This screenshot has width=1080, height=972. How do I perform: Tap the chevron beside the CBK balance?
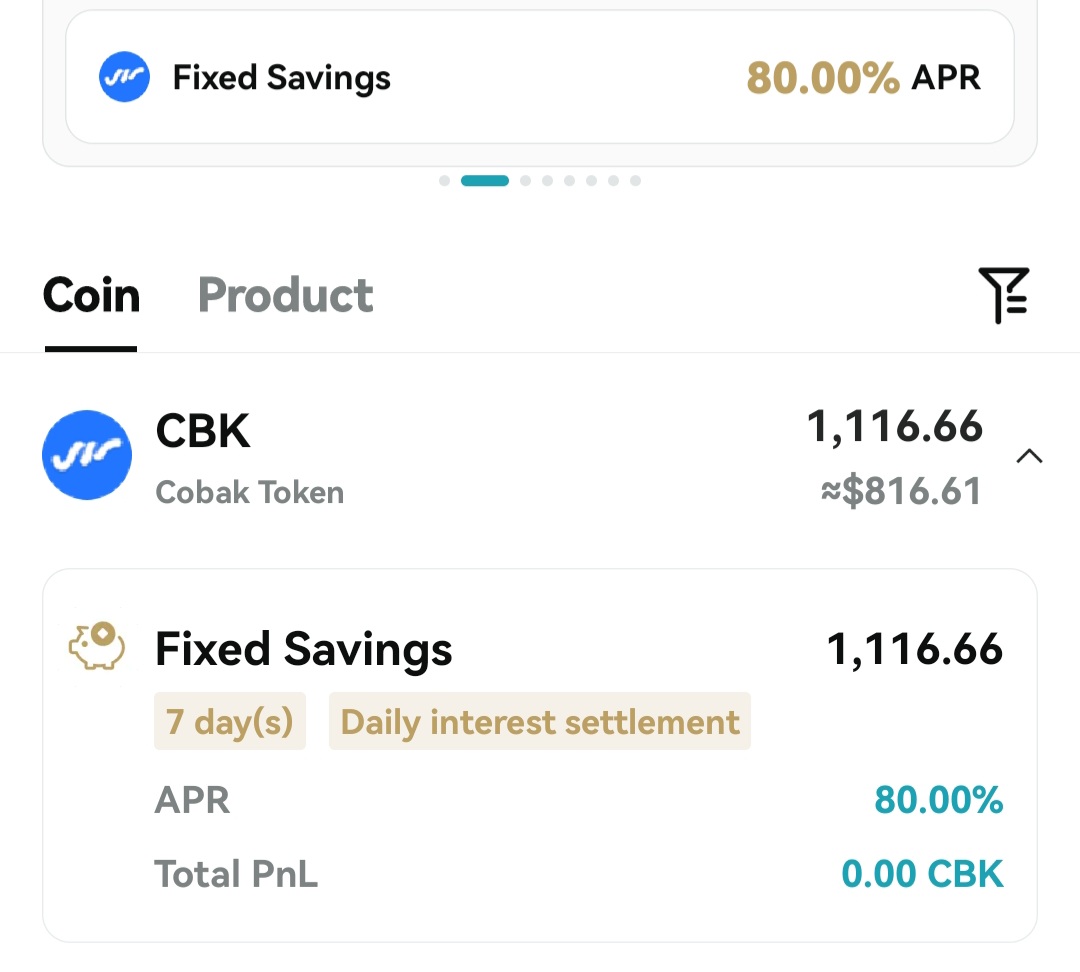[1029, 455]
